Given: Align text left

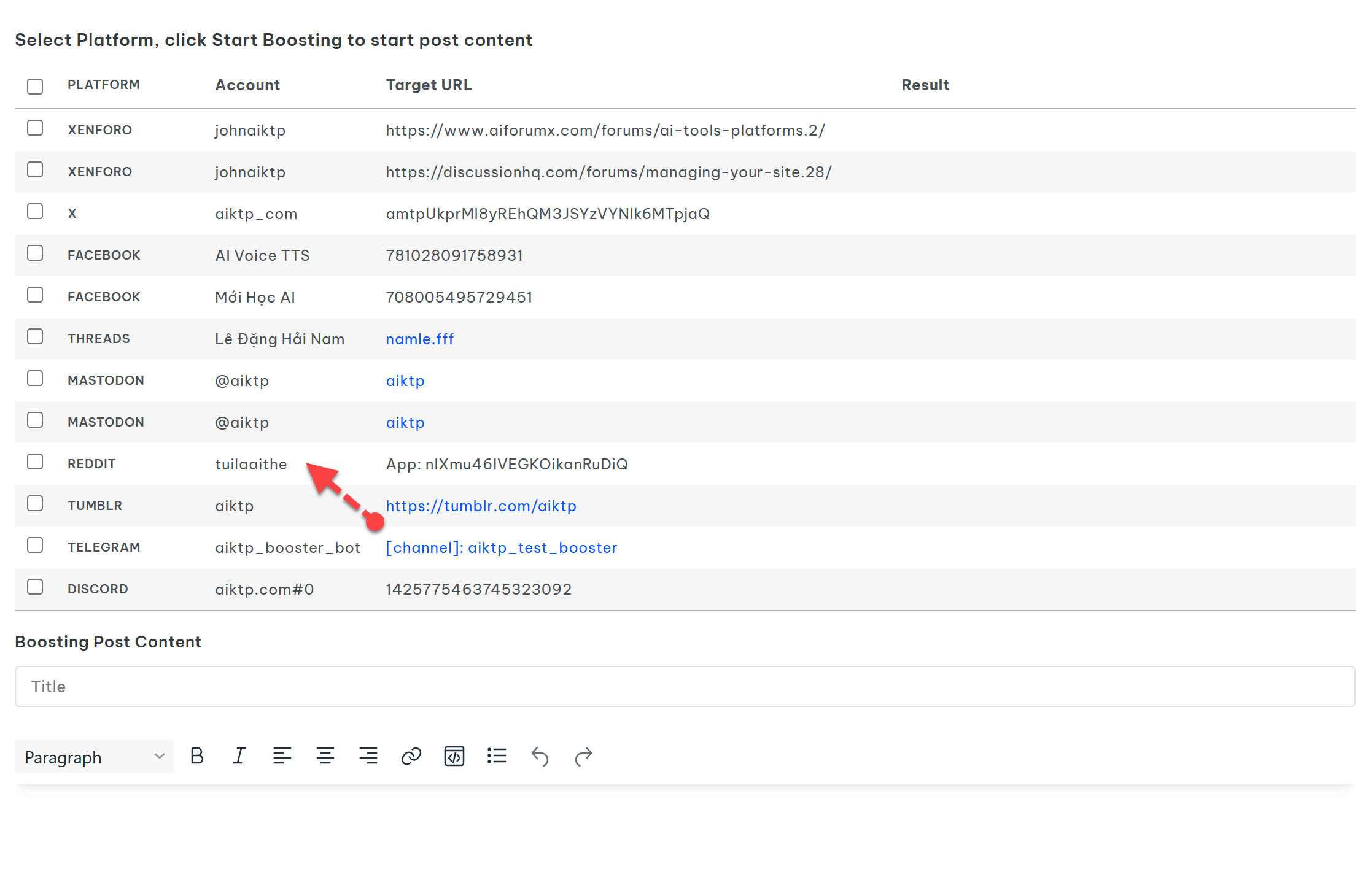Looking at the screenshot, I should coord(282,756).
